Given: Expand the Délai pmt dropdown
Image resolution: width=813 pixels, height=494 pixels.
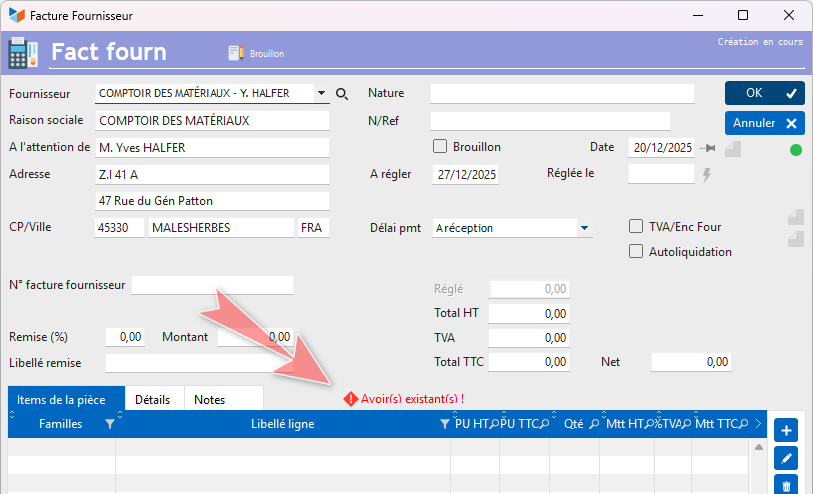Looking at the screenshot, I should tap(584, 228).
